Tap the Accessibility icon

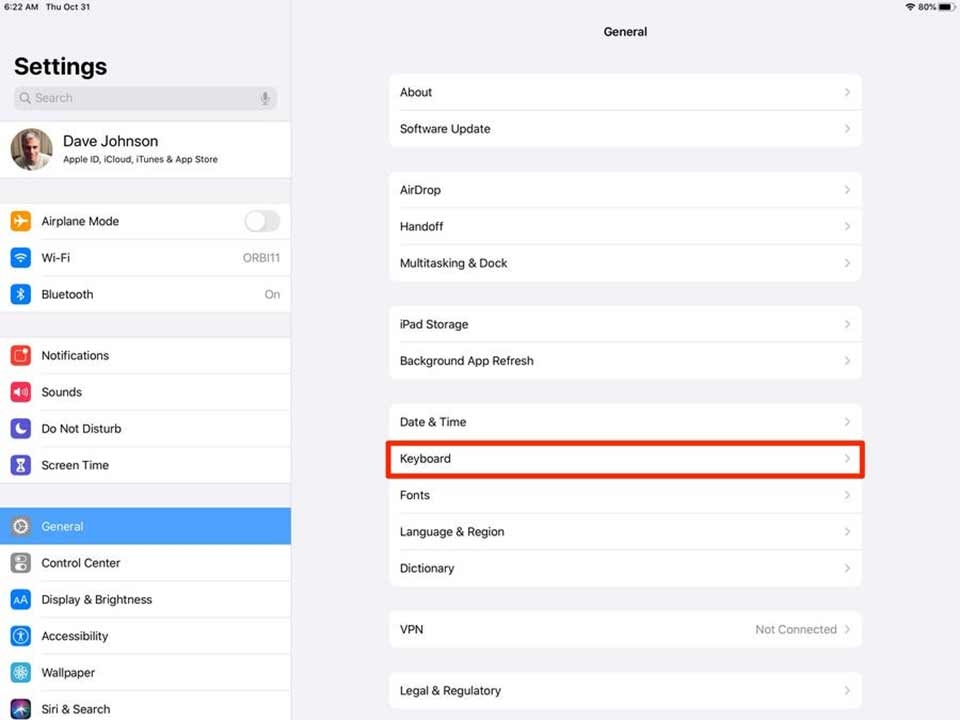[21, 636]
